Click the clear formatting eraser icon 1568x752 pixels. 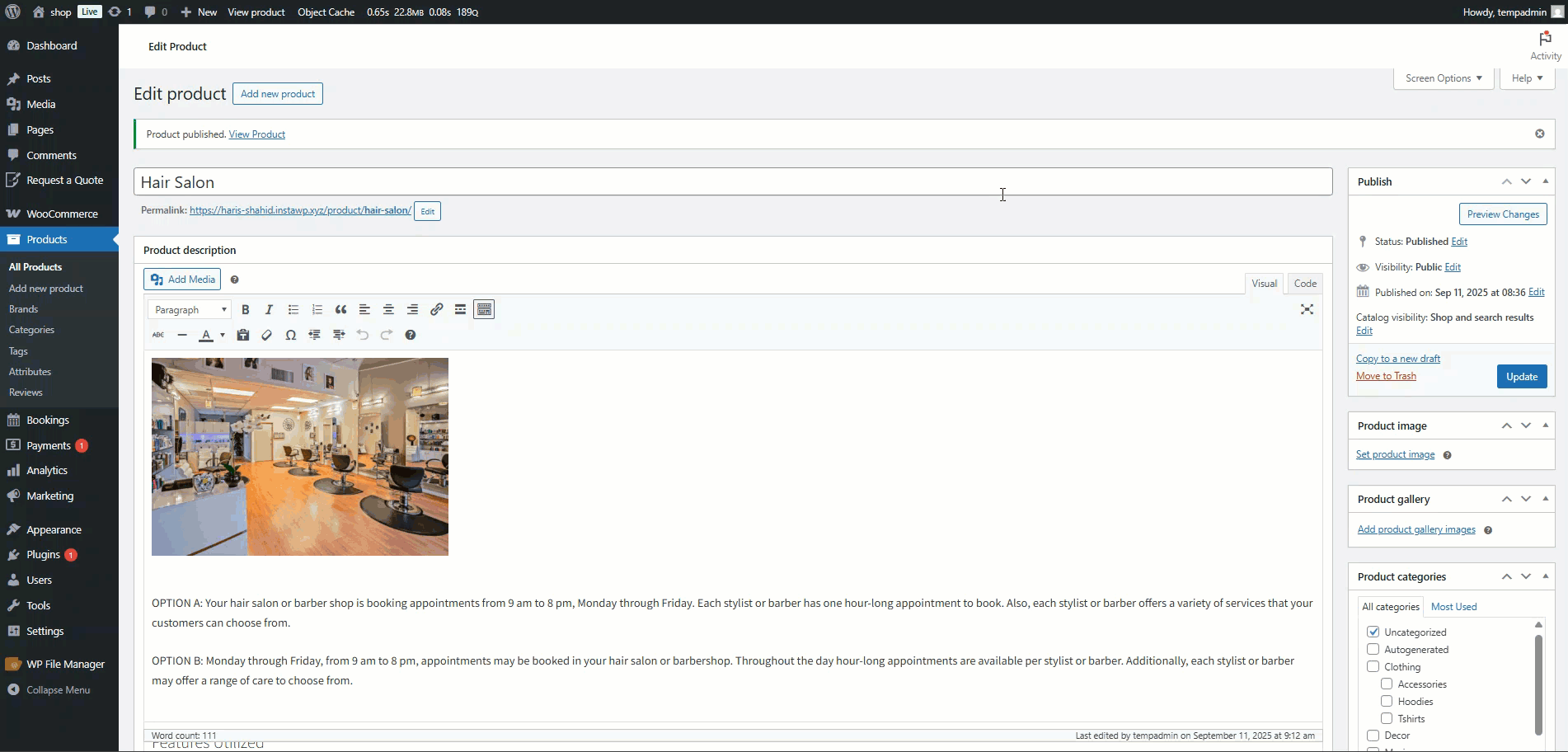coord(266,335)
